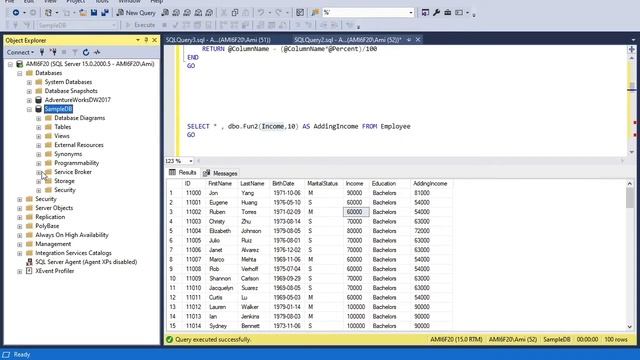Image resolution: width=640 pixels, height=360 pixels.
Task: Open the Messages tab
Action: 220,173
